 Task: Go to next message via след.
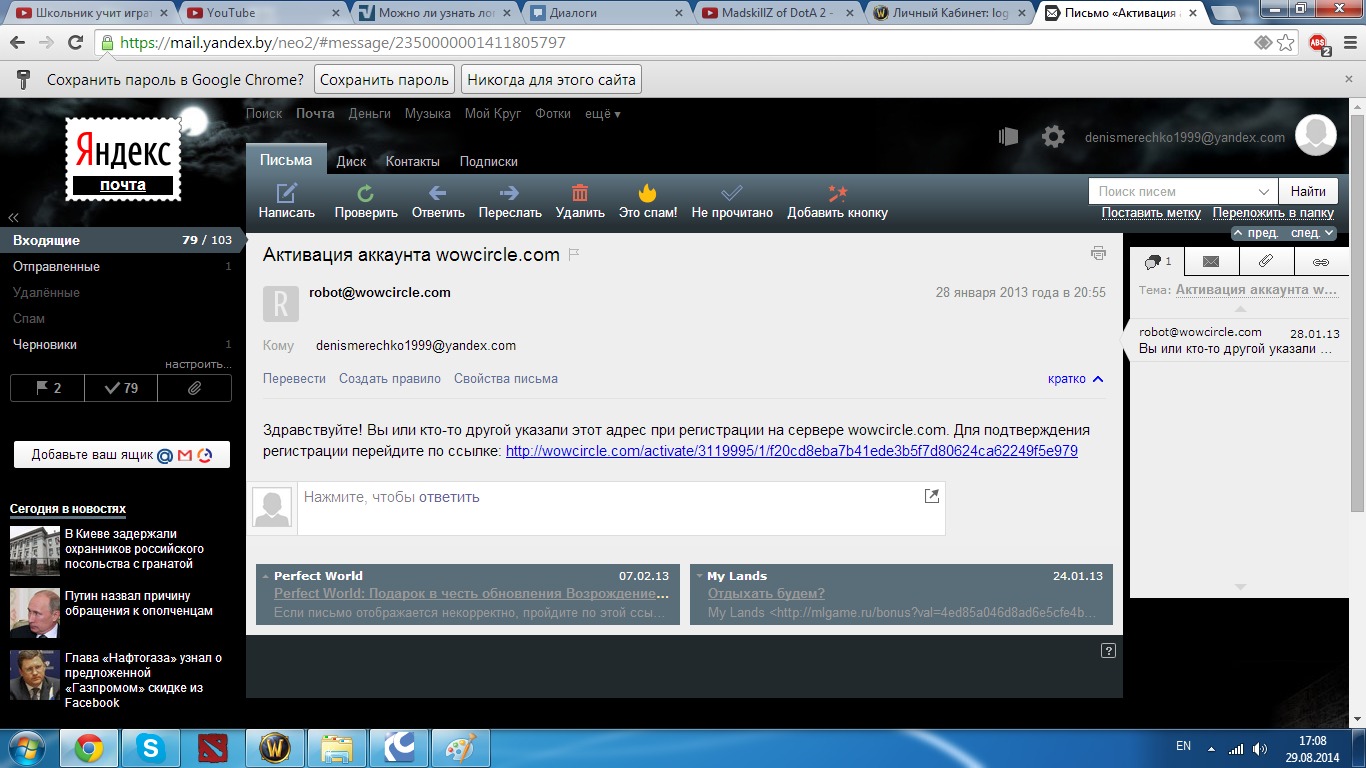tap(1312, 233)
